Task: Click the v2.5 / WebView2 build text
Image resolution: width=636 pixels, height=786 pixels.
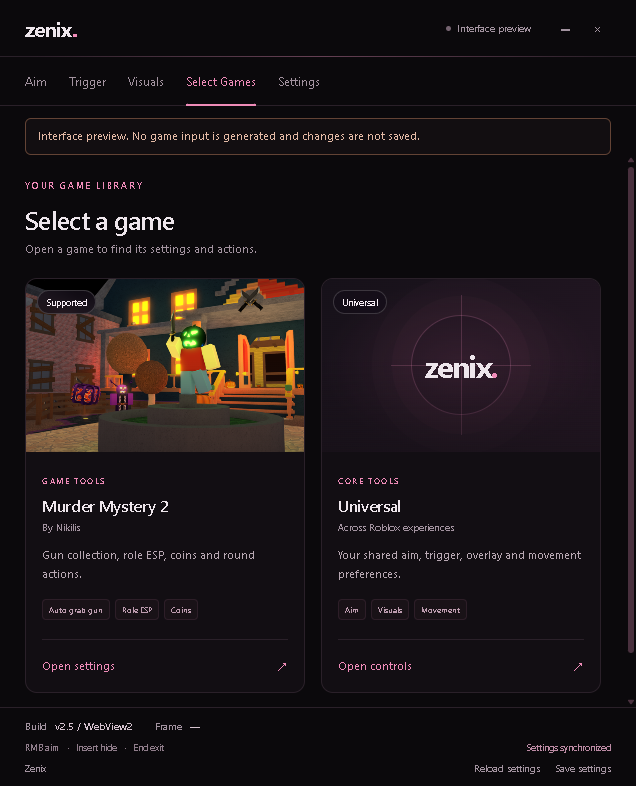Action: tap(94, 727)
